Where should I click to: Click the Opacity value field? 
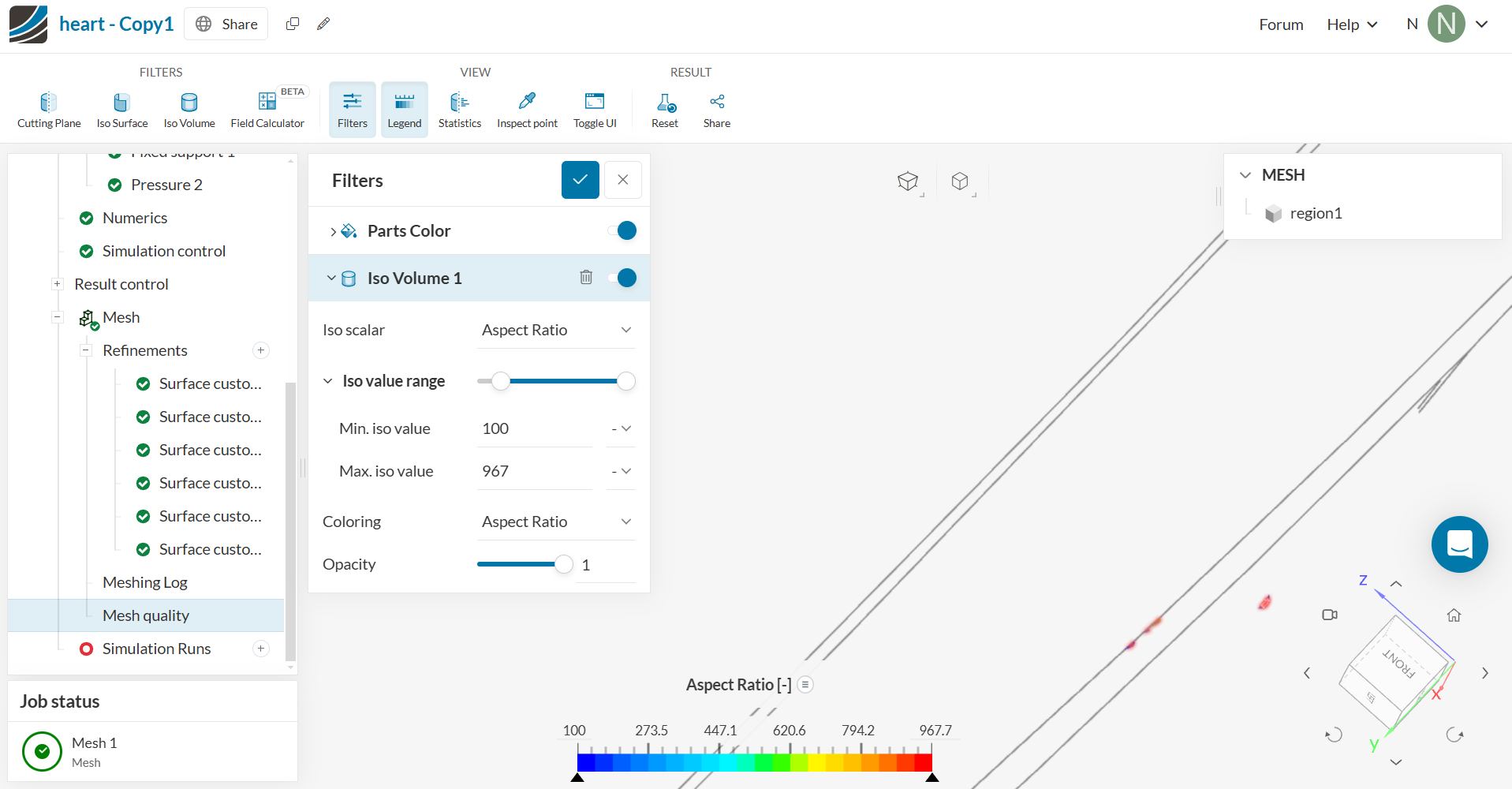point(606,565)
